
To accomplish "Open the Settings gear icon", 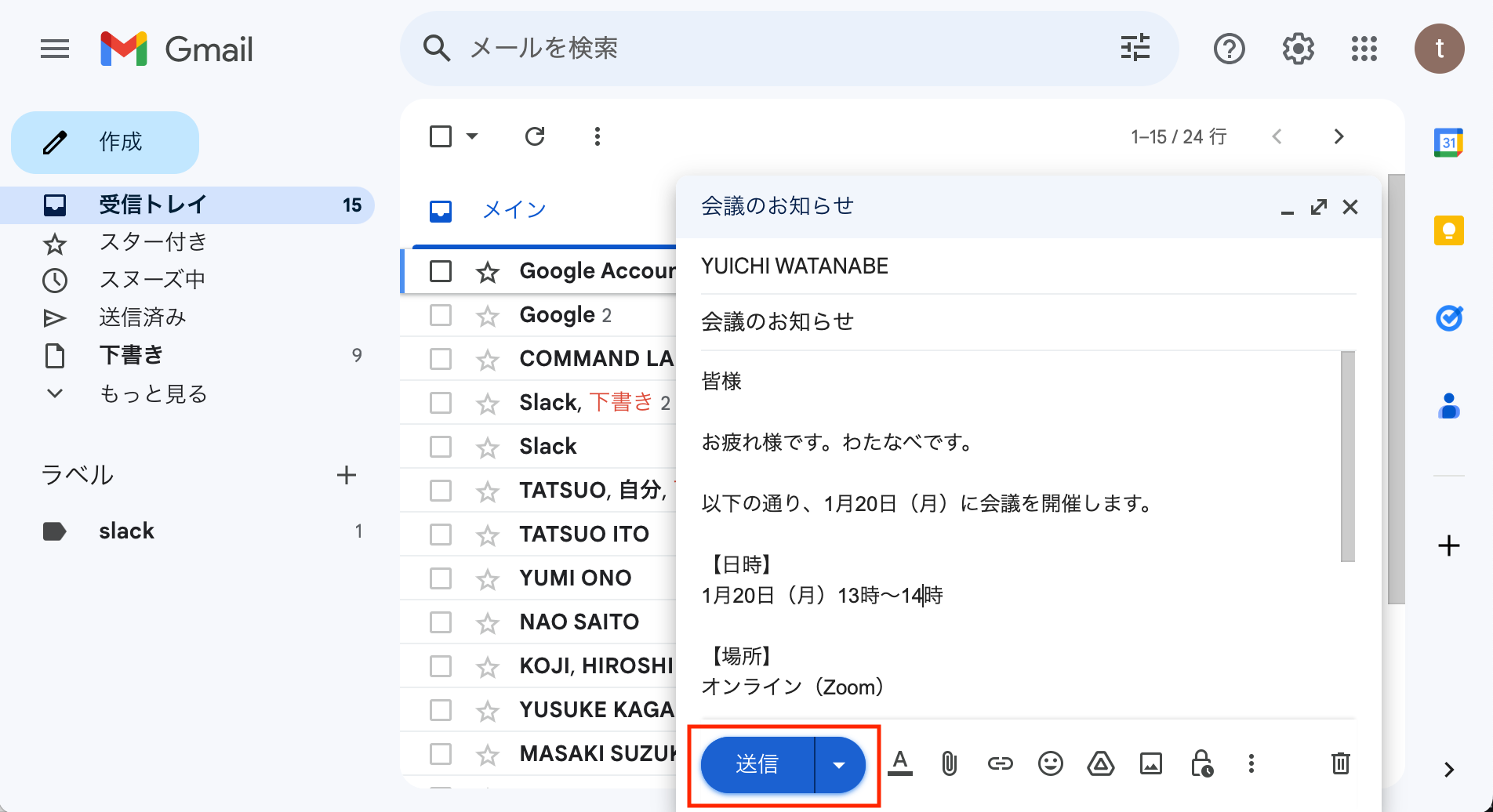I will tap(1298, 49).
